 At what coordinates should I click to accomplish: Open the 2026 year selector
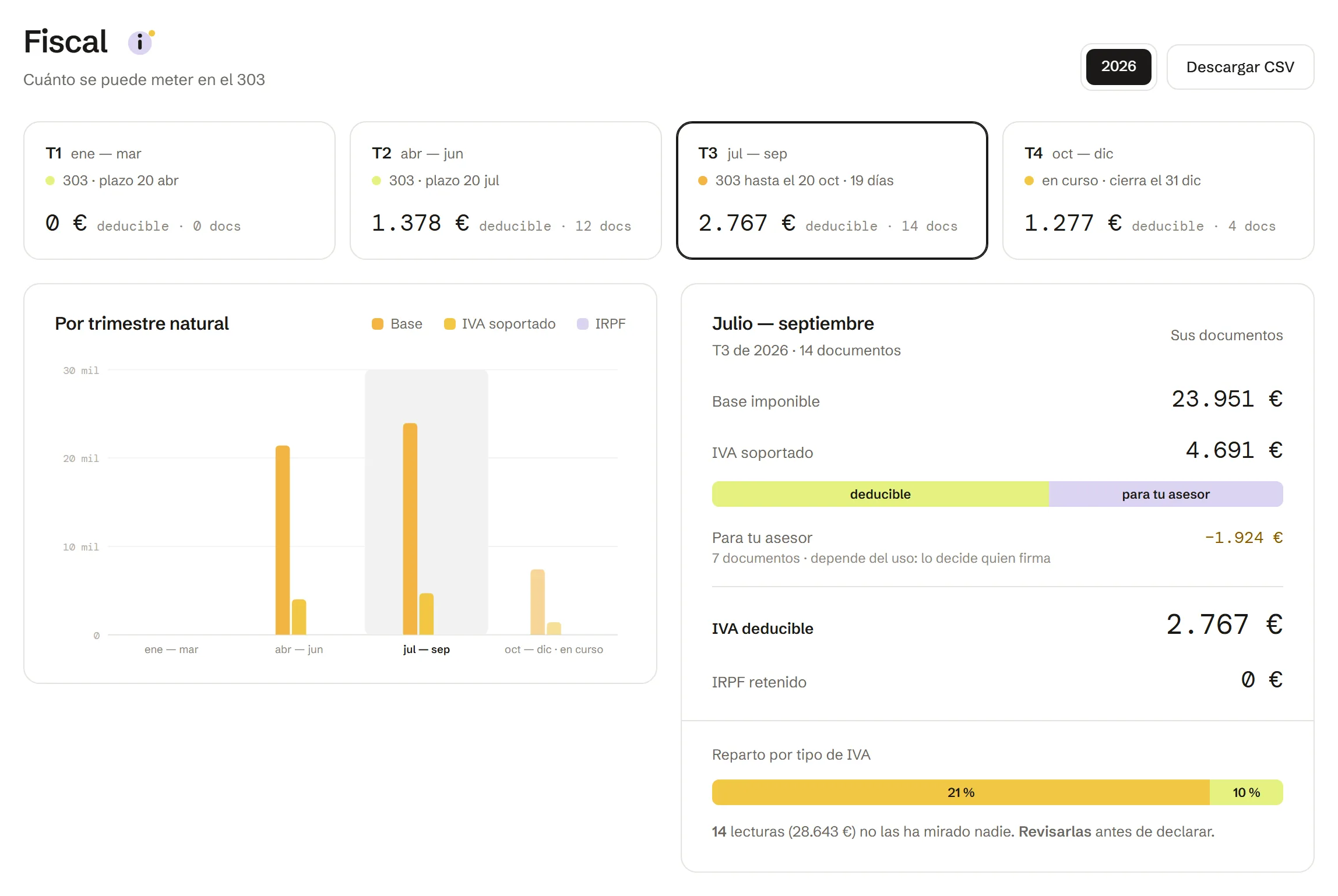[x=1118, y=66]
